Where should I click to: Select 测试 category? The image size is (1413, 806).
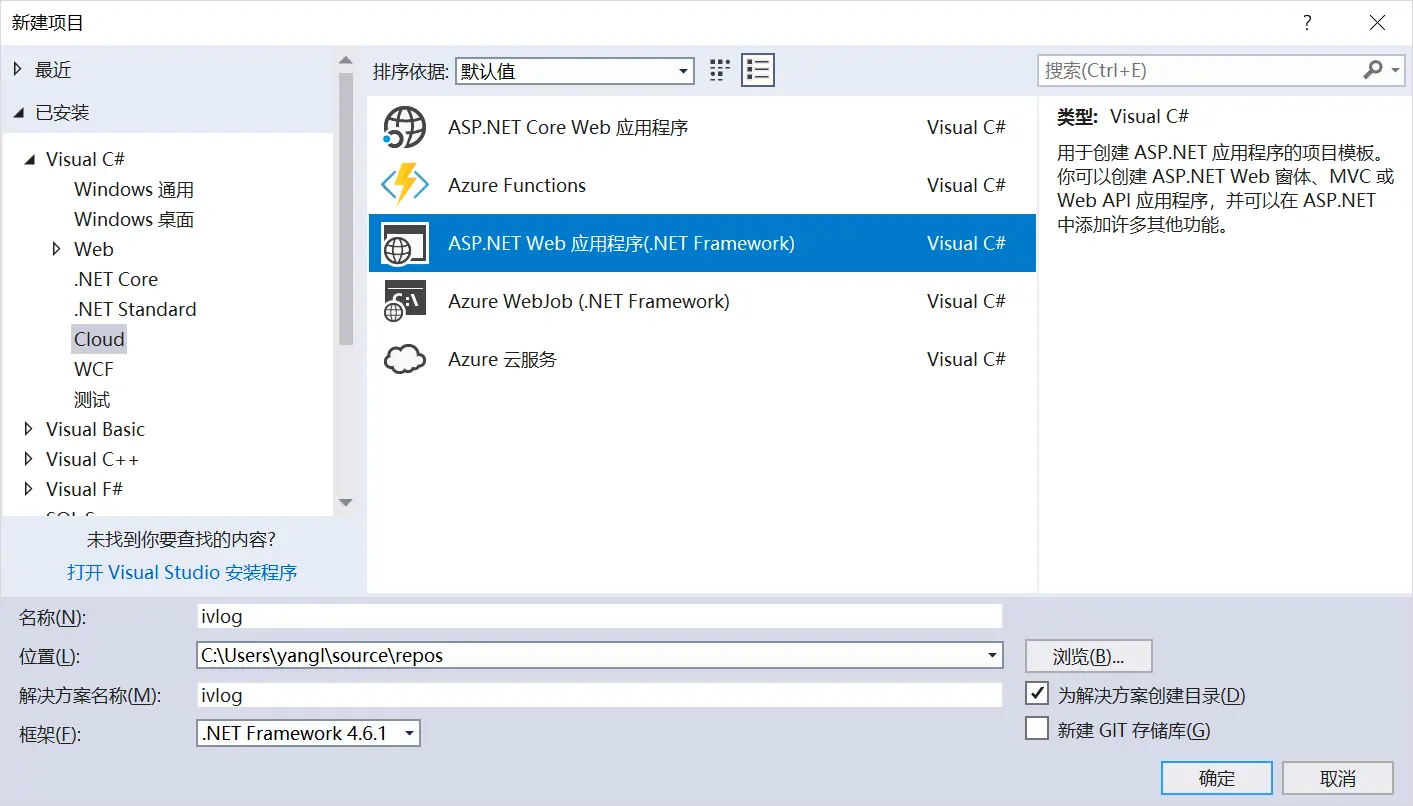[92, 399]
